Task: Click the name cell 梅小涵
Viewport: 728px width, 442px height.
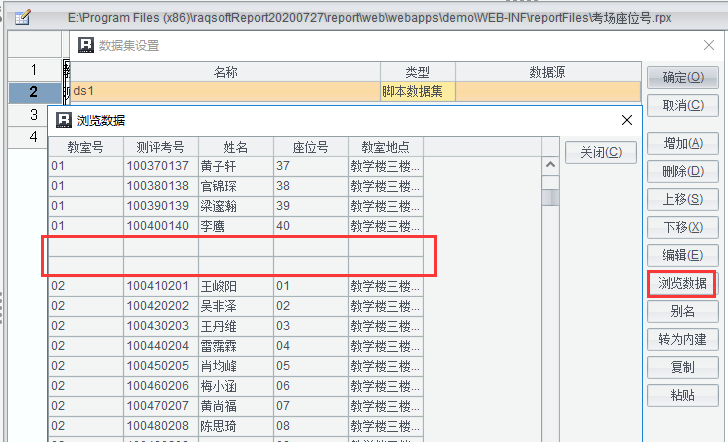Action: (x=236, y=386)
